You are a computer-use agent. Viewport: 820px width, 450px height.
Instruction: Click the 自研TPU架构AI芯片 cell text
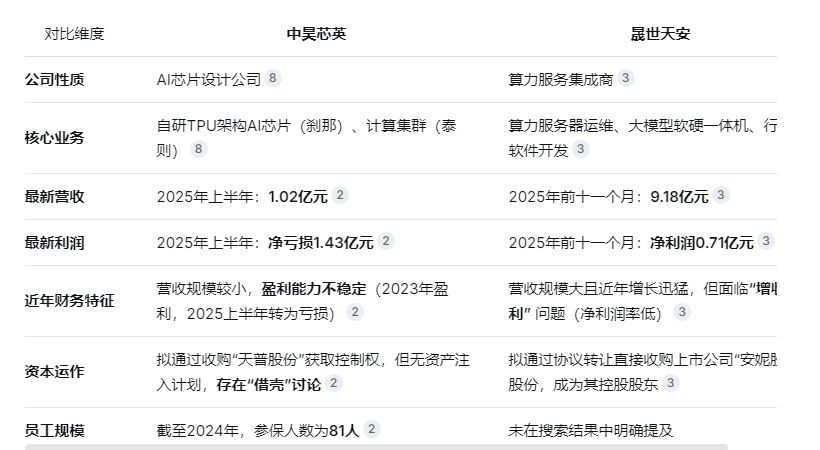point(223,126)
